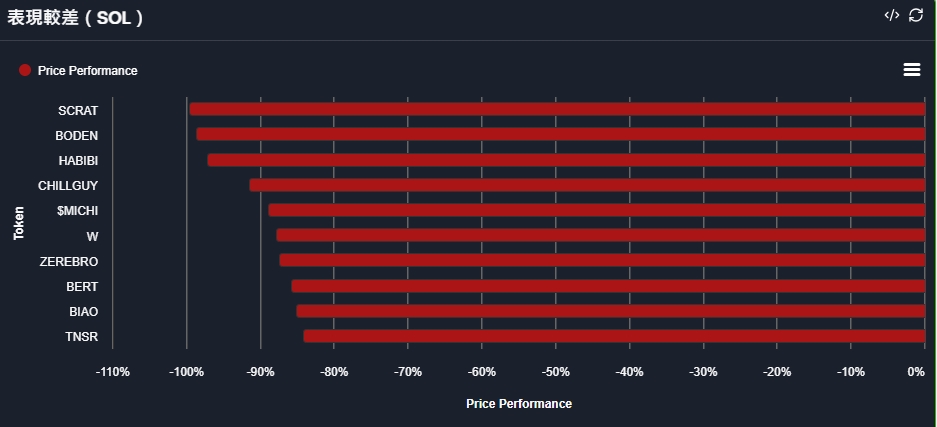
Task: Click the red Price Performance legend dot
Action: (x=25, y=70)
